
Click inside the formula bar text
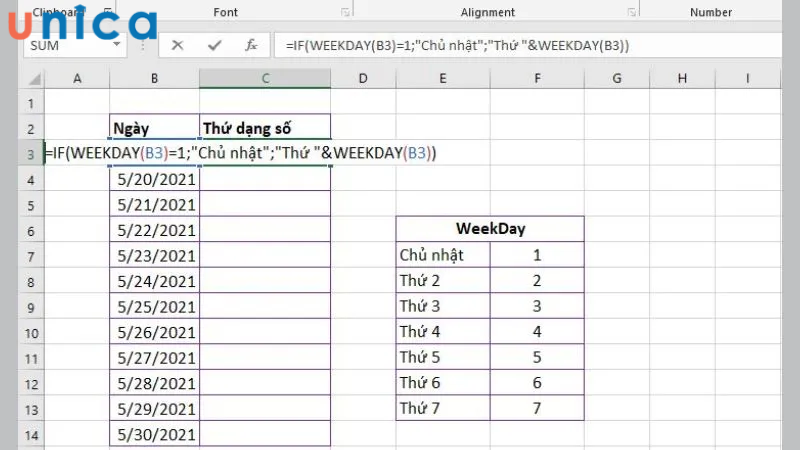coord(500,46)
